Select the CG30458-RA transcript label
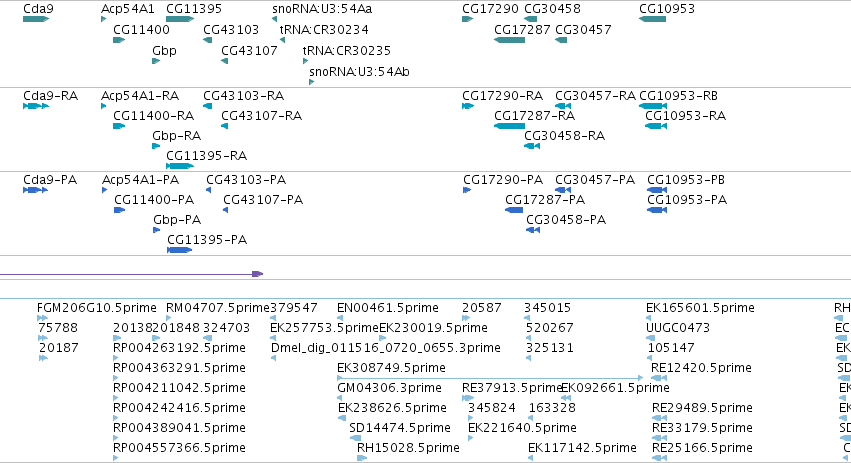The image size is (851, 463). [564, 136]
